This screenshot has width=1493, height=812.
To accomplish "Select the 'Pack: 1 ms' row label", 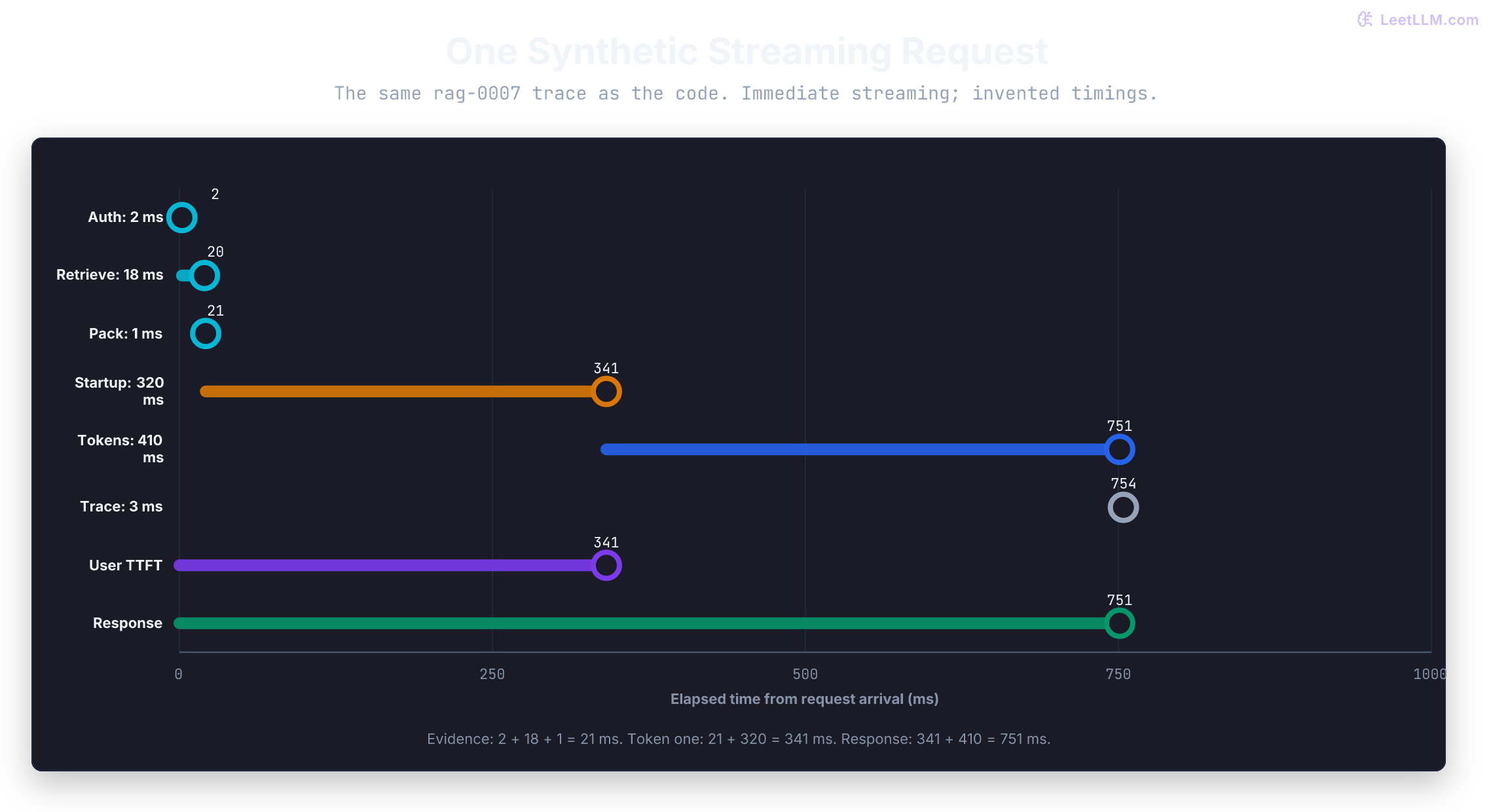I will point(126,333).
